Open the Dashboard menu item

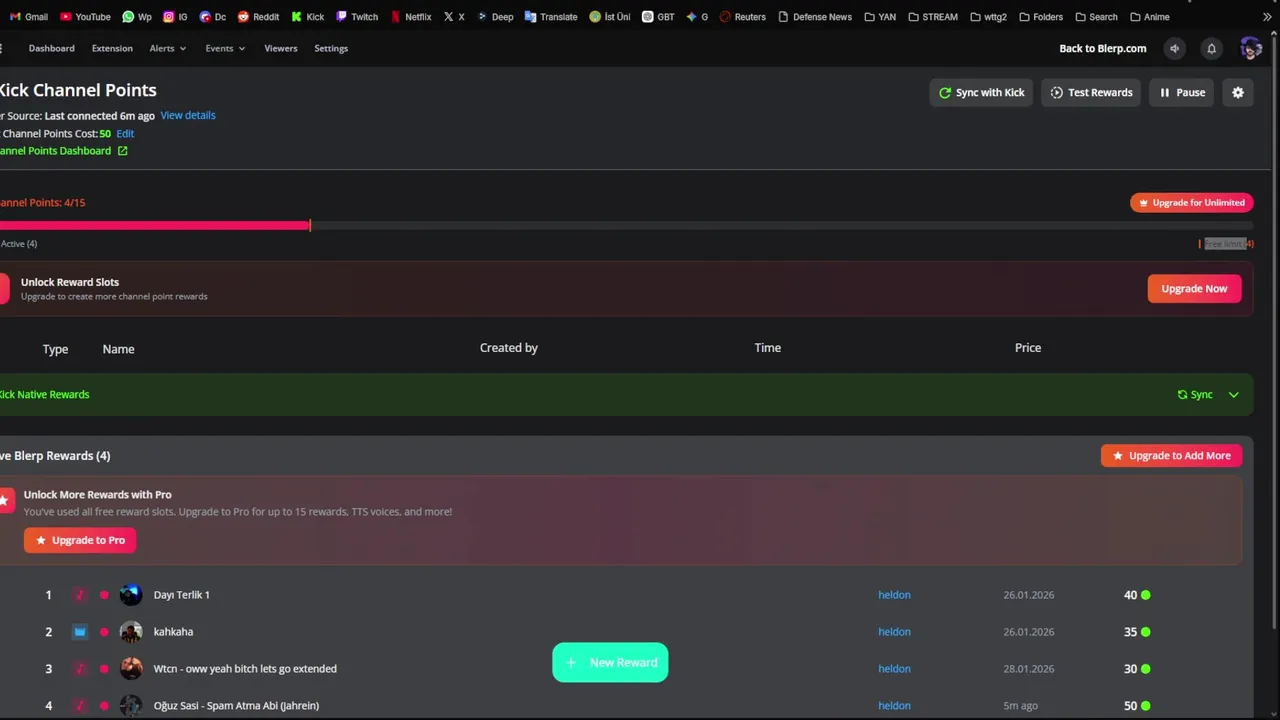51,48
